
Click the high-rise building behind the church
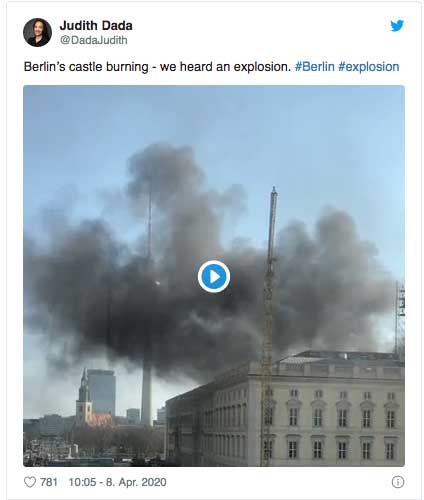click(101, 392)
